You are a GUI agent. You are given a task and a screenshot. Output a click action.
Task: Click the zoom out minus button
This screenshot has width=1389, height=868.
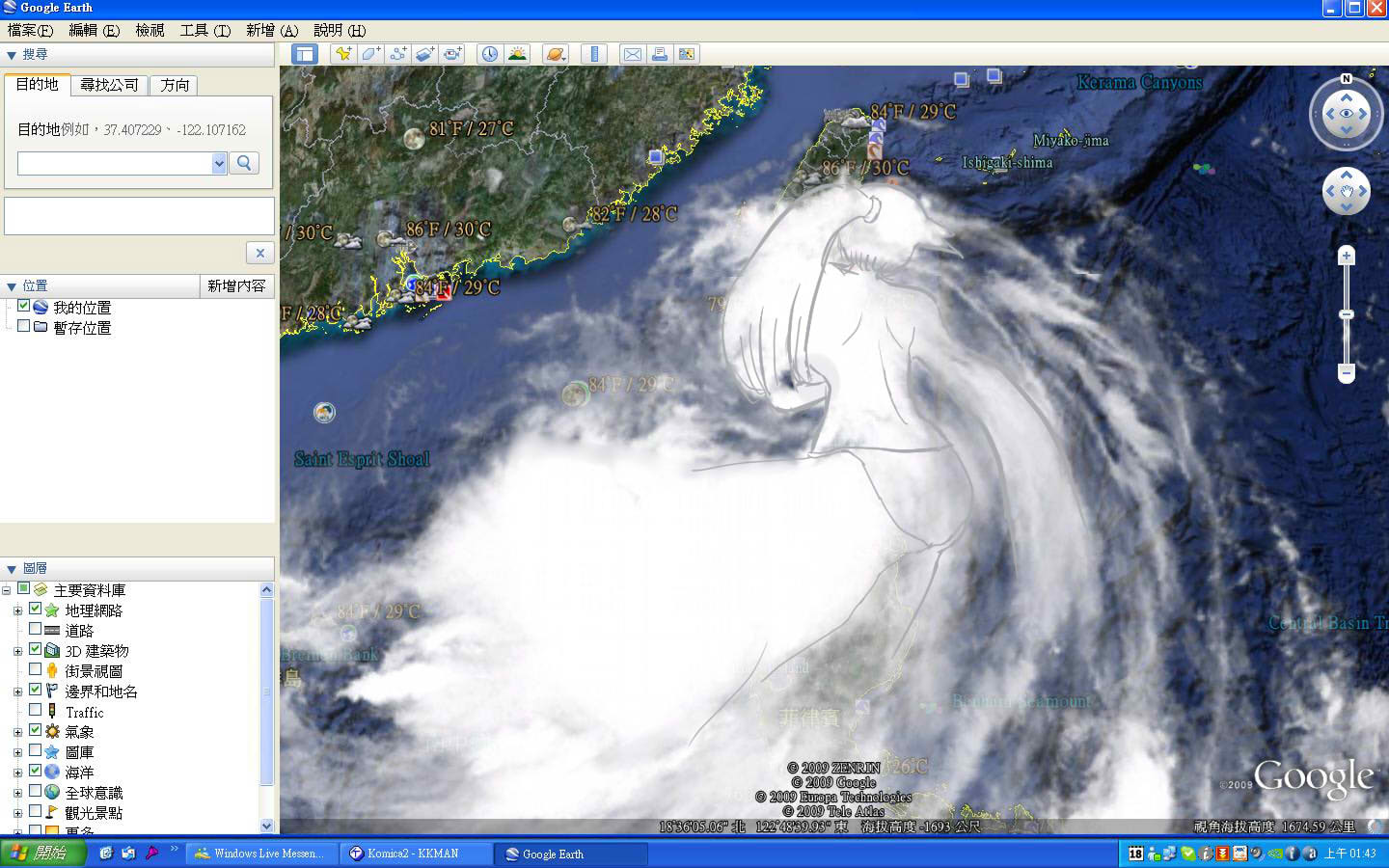point(1347,372)
